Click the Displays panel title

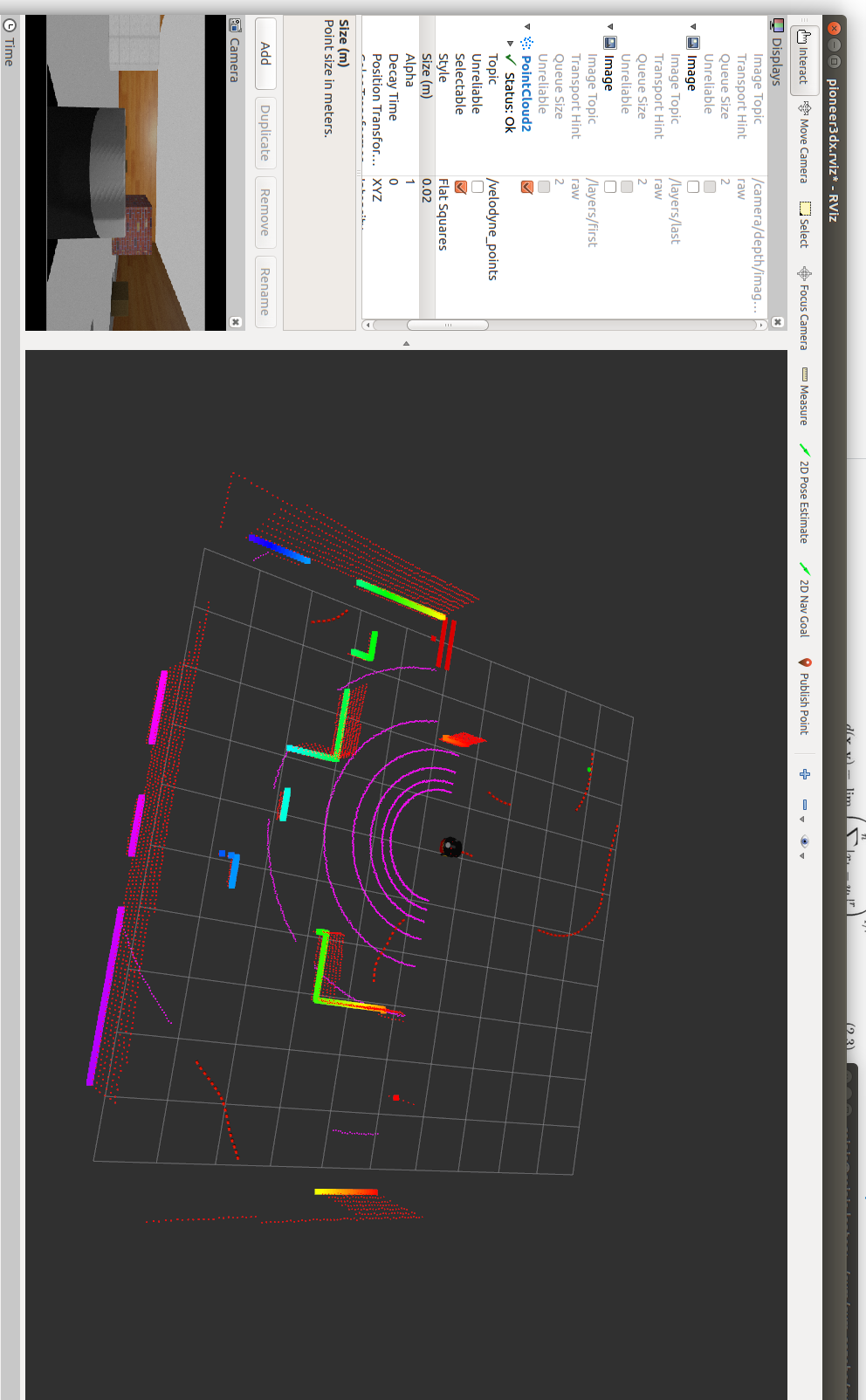coord(777,62)
